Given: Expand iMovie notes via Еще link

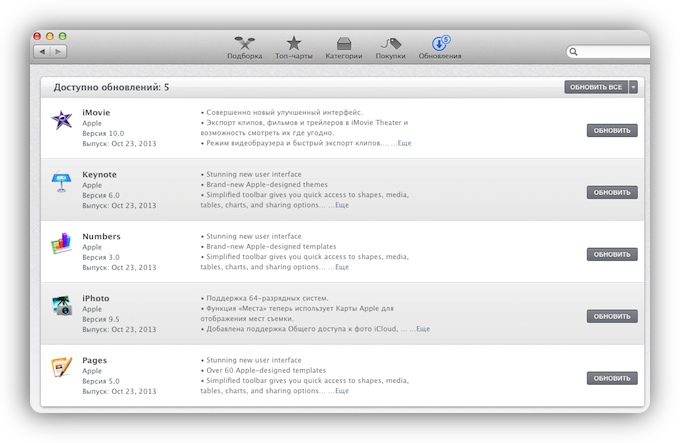Looking at the screenshot, I should coord(404,143).
